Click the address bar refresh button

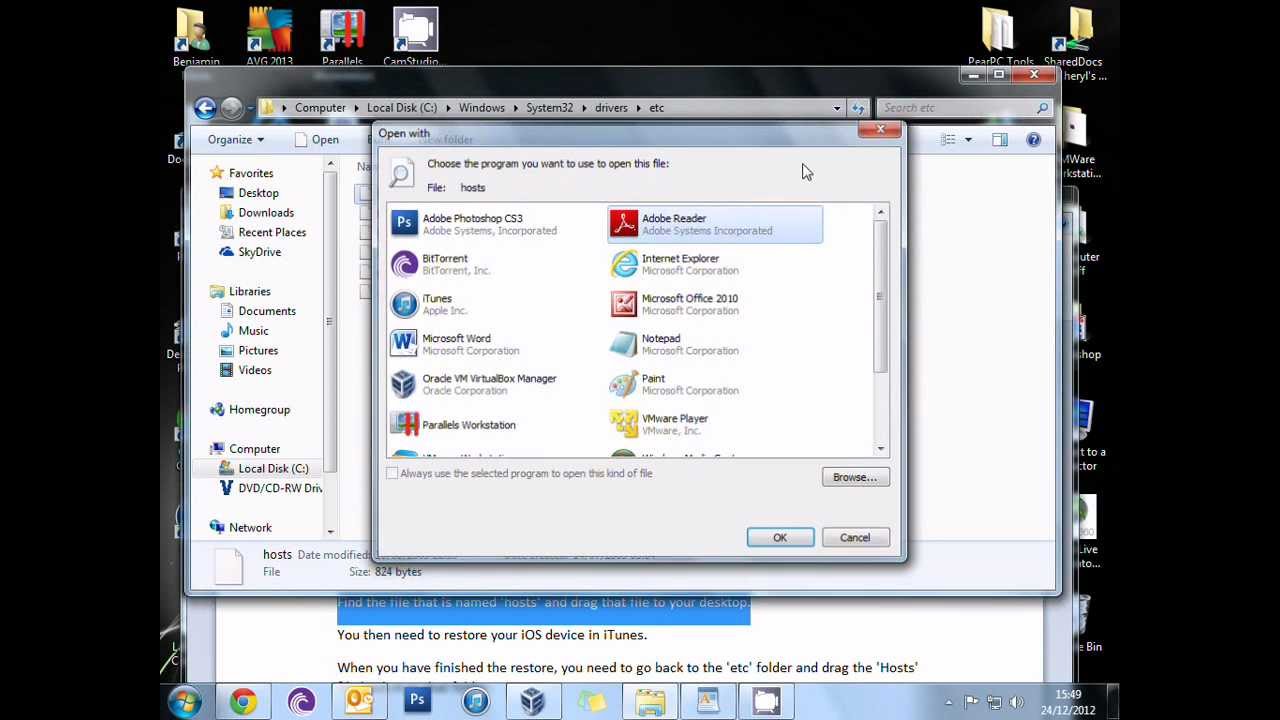pyautogui.click(x=858, y=108)
